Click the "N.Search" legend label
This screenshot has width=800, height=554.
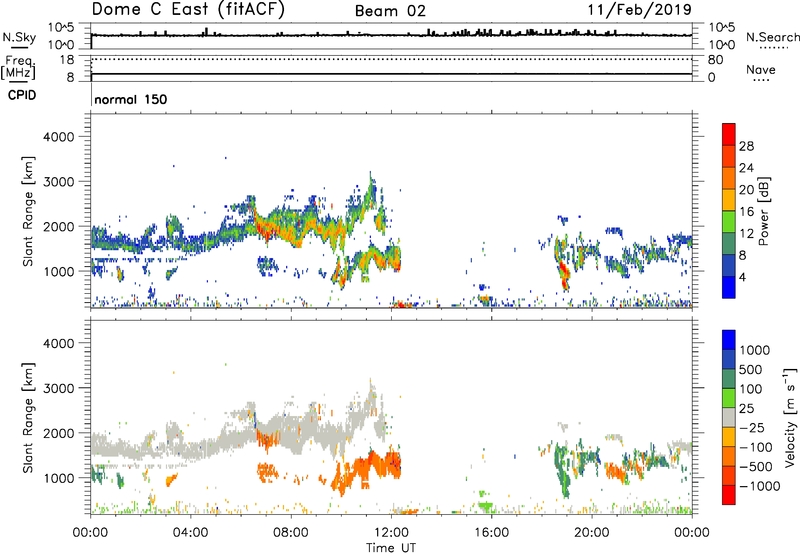click(x=772, y=37)
